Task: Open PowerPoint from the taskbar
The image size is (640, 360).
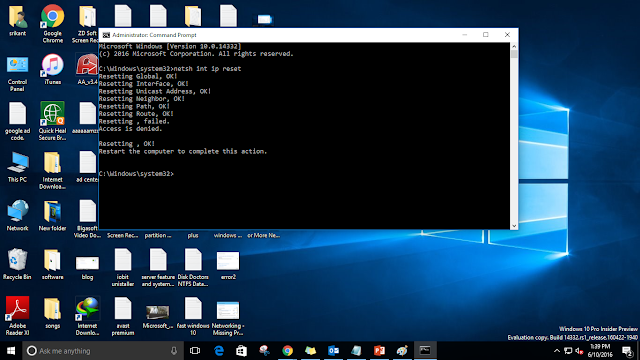Action: (x=379, y=351)
